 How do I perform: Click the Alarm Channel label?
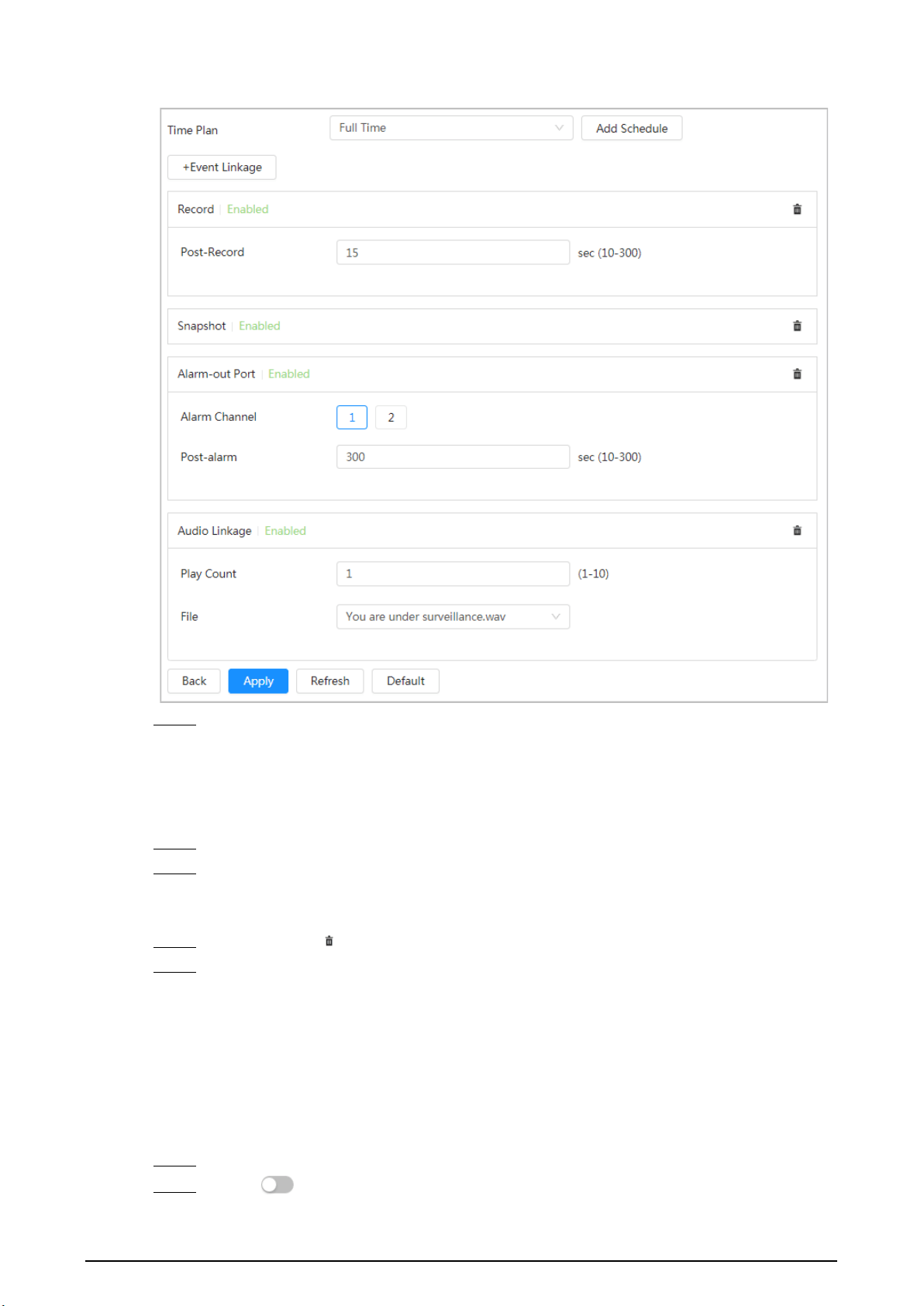[219, 417]
